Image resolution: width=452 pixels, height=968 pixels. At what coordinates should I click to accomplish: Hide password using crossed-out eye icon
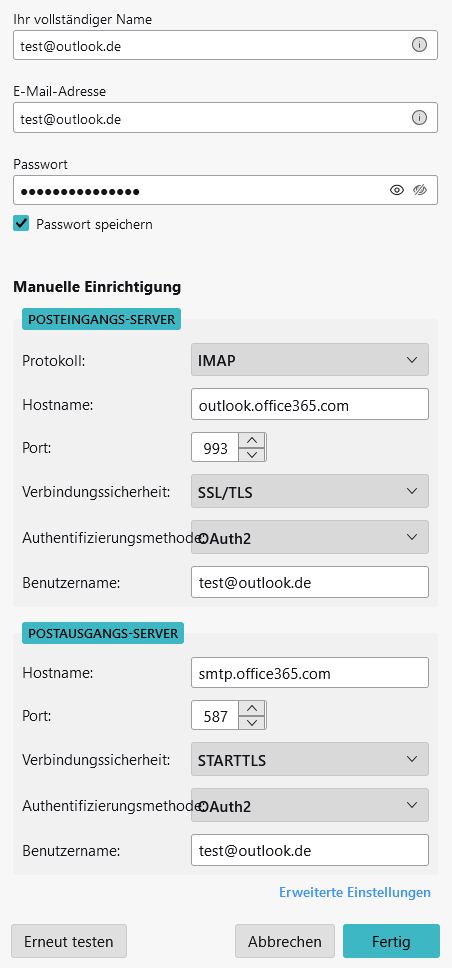(421, 190)
